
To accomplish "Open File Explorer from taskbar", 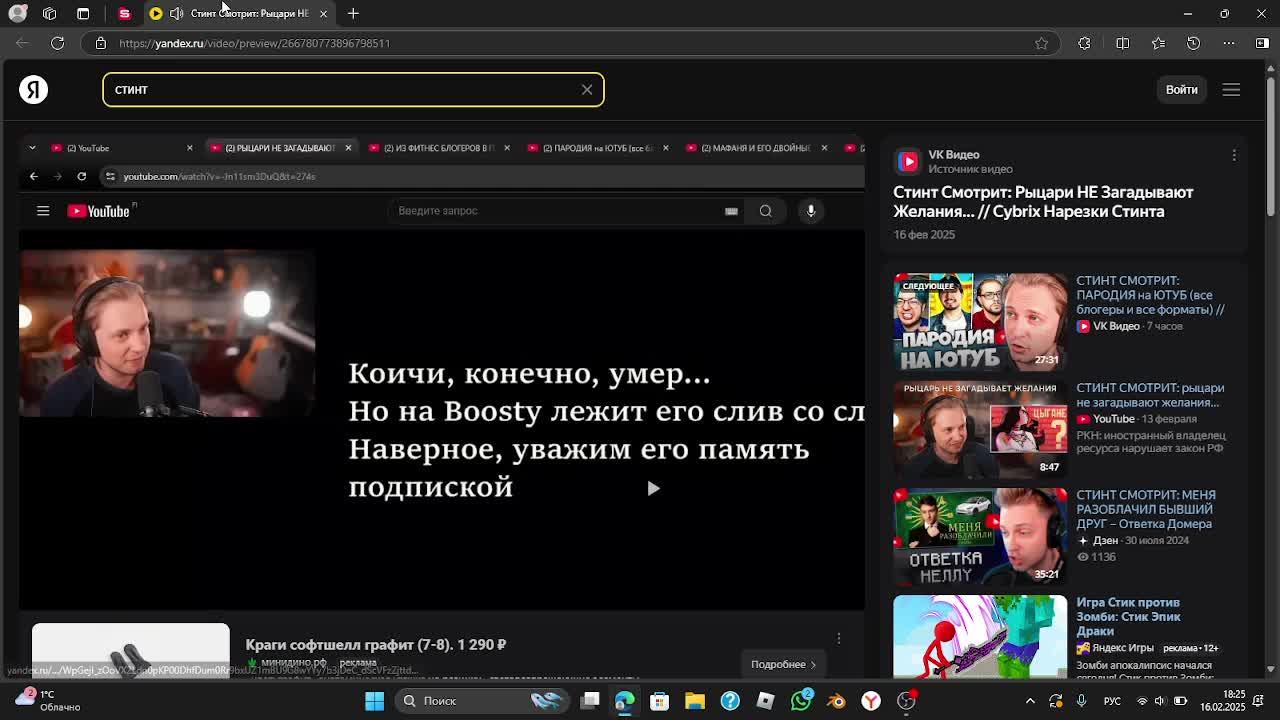I will click(695, 701).
